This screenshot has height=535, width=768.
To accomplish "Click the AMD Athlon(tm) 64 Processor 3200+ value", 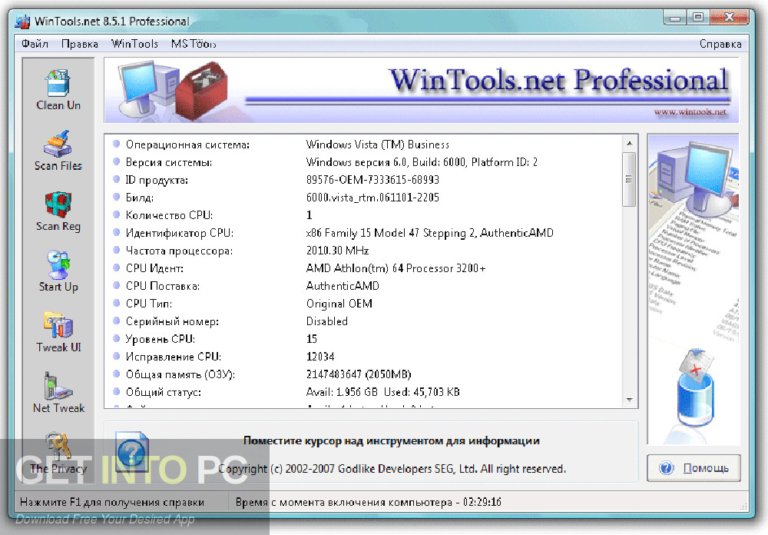I will click(x=396, y=268).
